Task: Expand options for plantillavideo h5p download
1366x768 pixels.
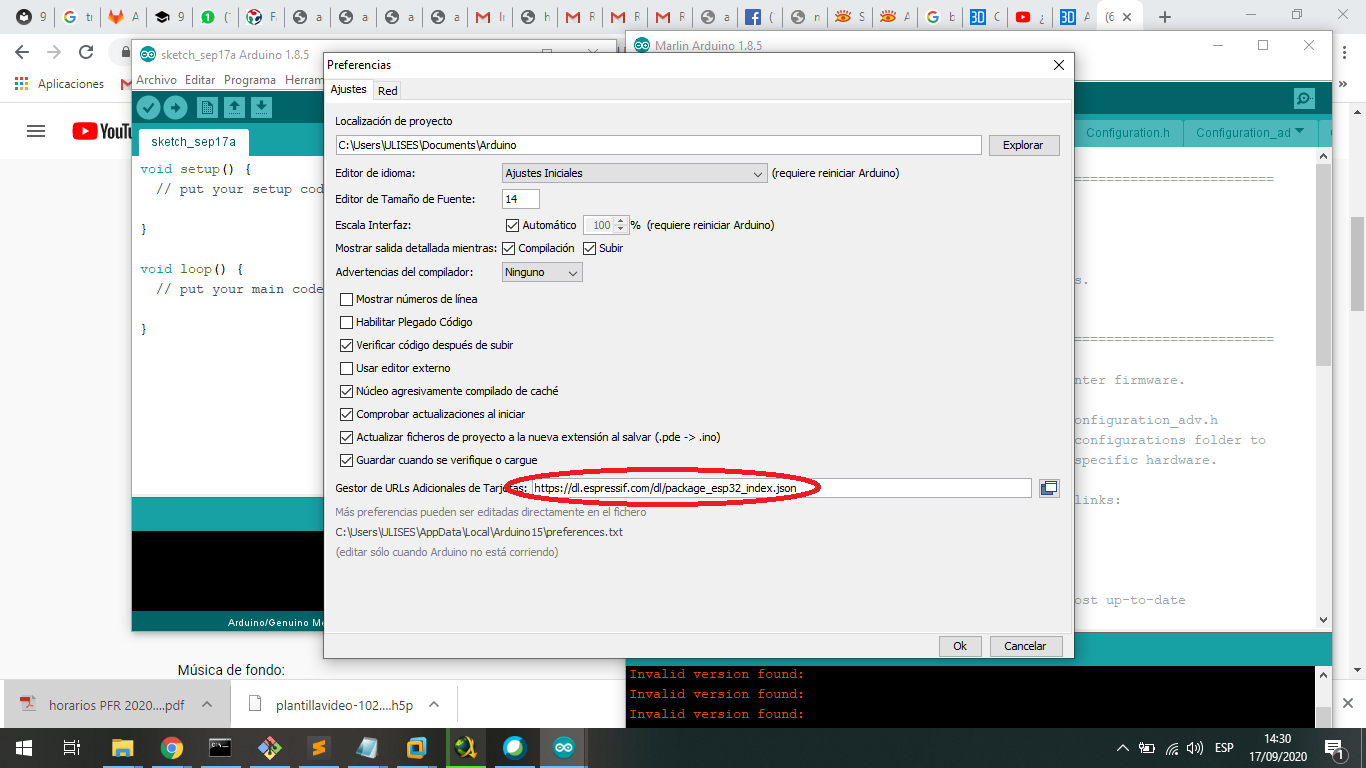Action: [434, 704]
